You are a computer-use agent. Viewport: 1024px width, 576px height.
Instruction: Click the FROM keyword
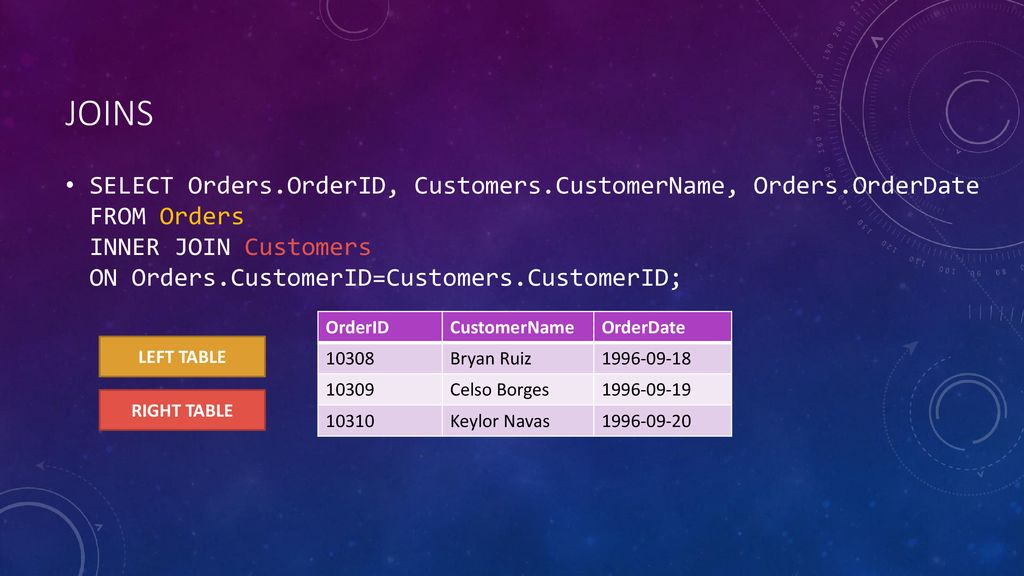point(118,216)
